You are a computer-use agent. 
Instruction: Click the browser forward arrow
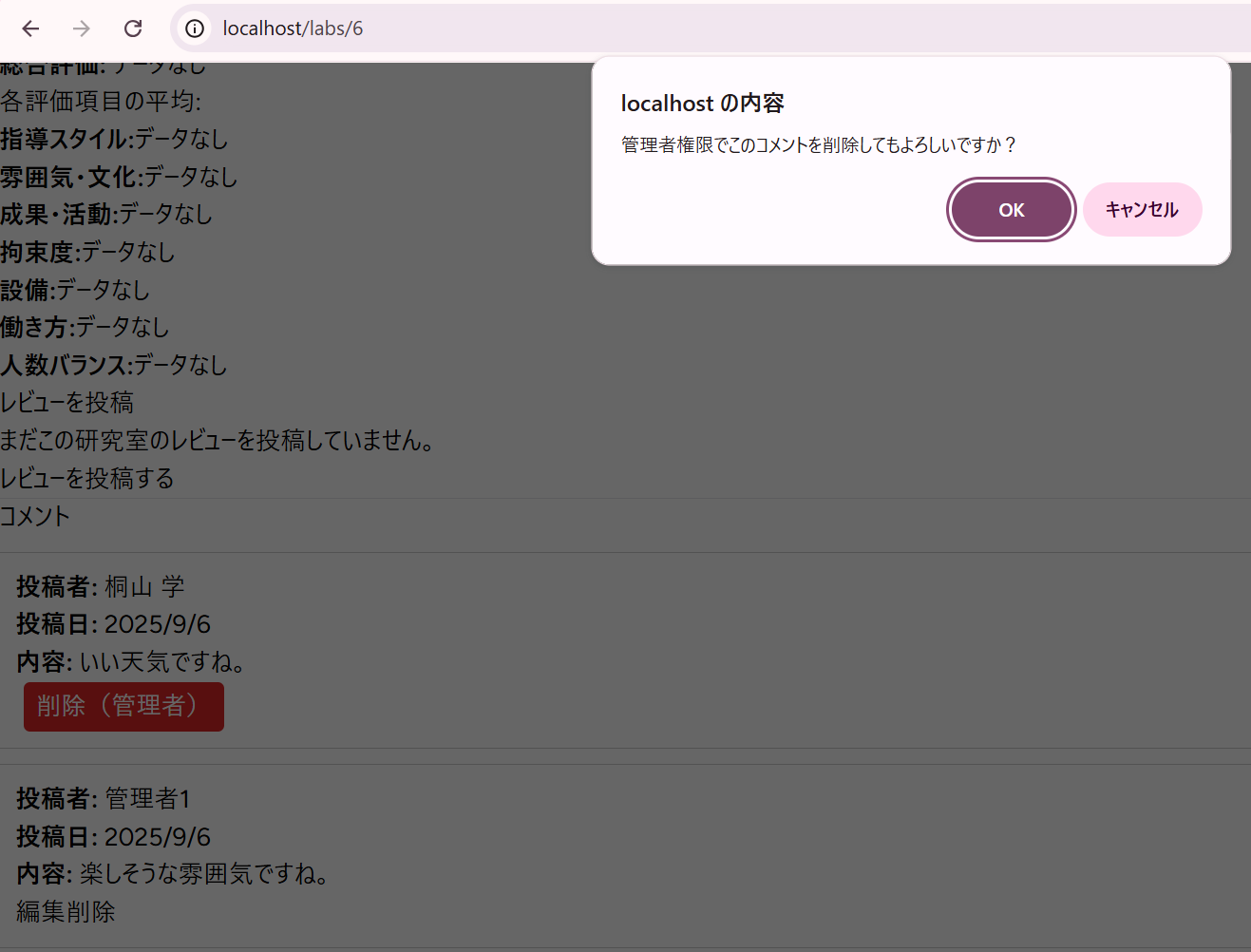[x=82, y=29]
